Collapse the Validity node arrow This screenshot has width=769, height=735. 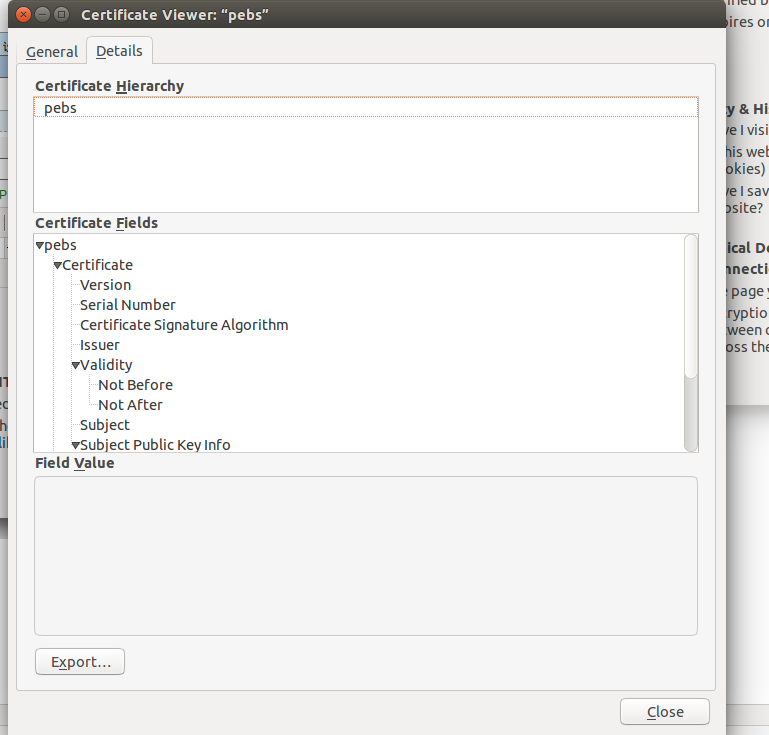76,365
